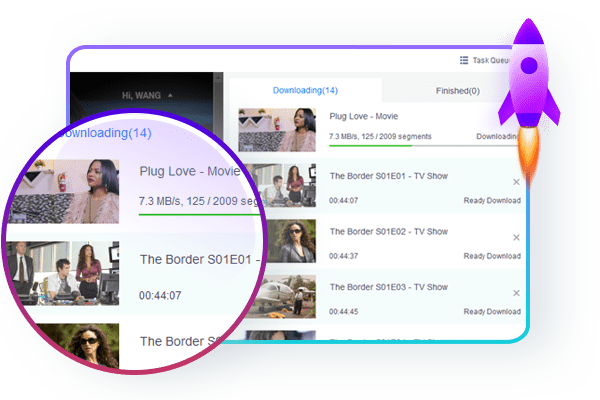Click 00:44:07 inside the magnified circle
600x400 pixels.
160,296
